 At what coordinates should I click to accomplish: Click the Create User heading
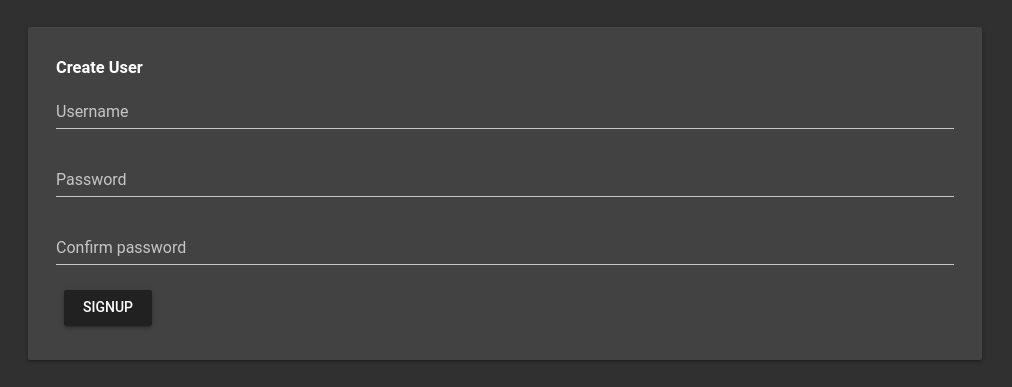point(99,68)
